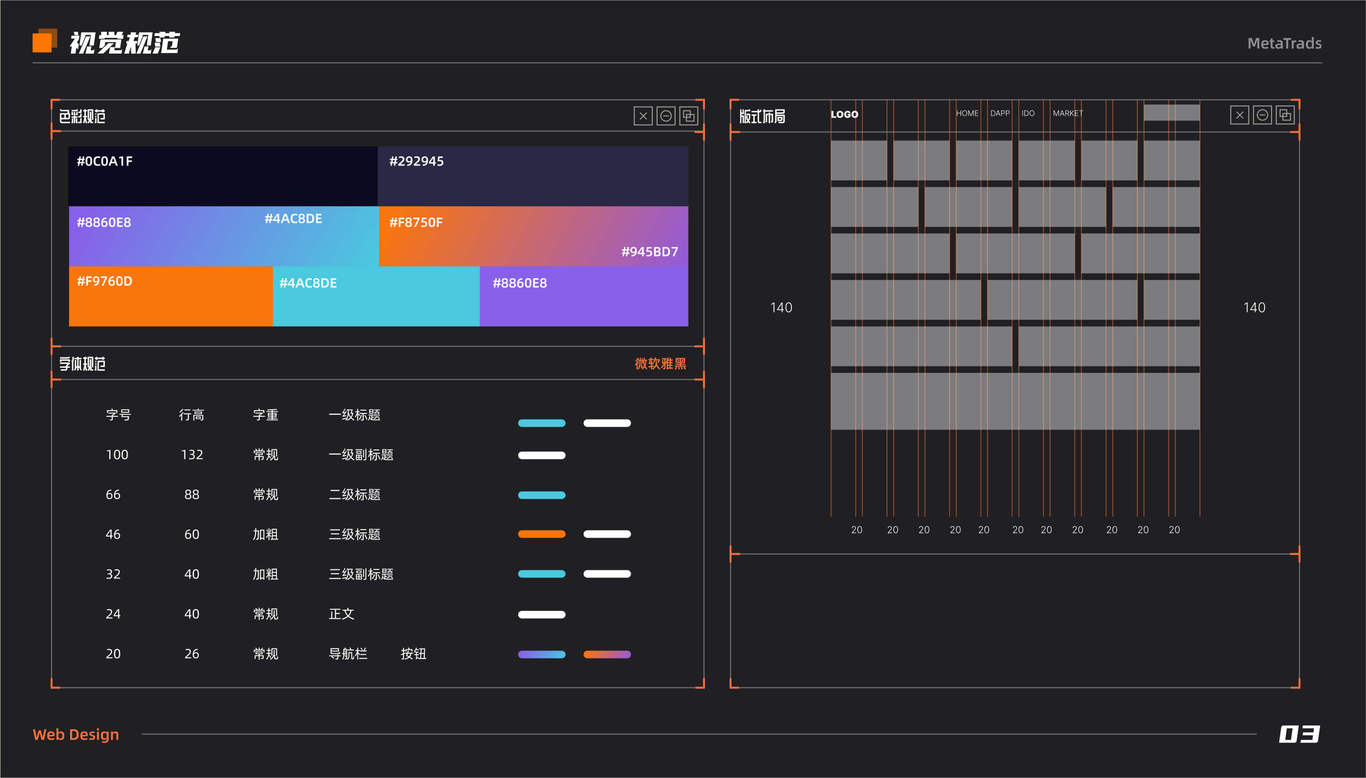Click the orange pill in the 三级标题 row
The image size is (1366, 778).
(542, 534)
